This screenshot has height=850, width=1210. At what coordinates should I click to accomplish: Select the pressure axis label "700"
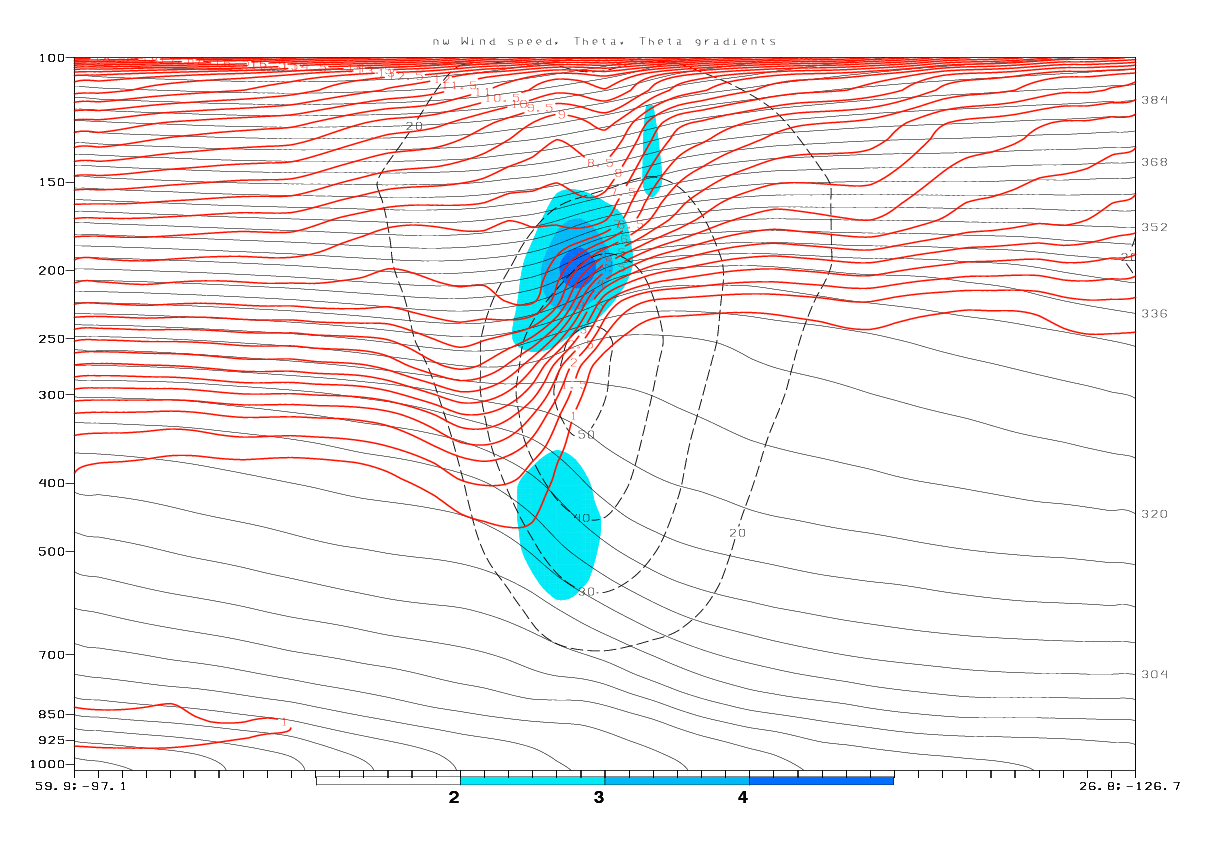[x=53, y=654]
